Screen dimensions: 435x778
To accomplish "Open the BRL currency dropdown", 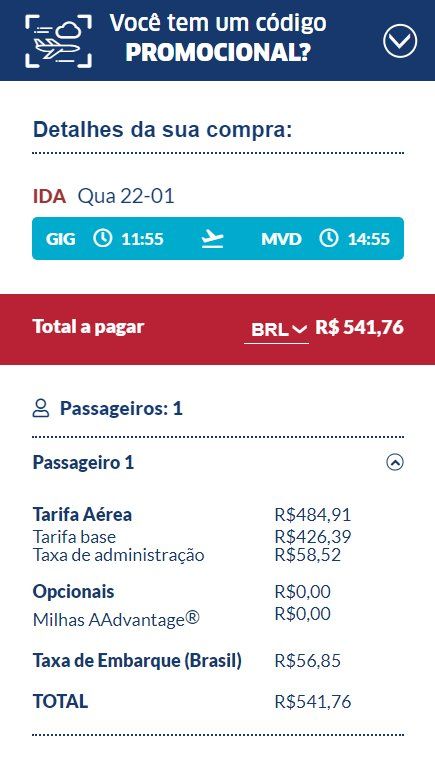I will pos(277,329).
